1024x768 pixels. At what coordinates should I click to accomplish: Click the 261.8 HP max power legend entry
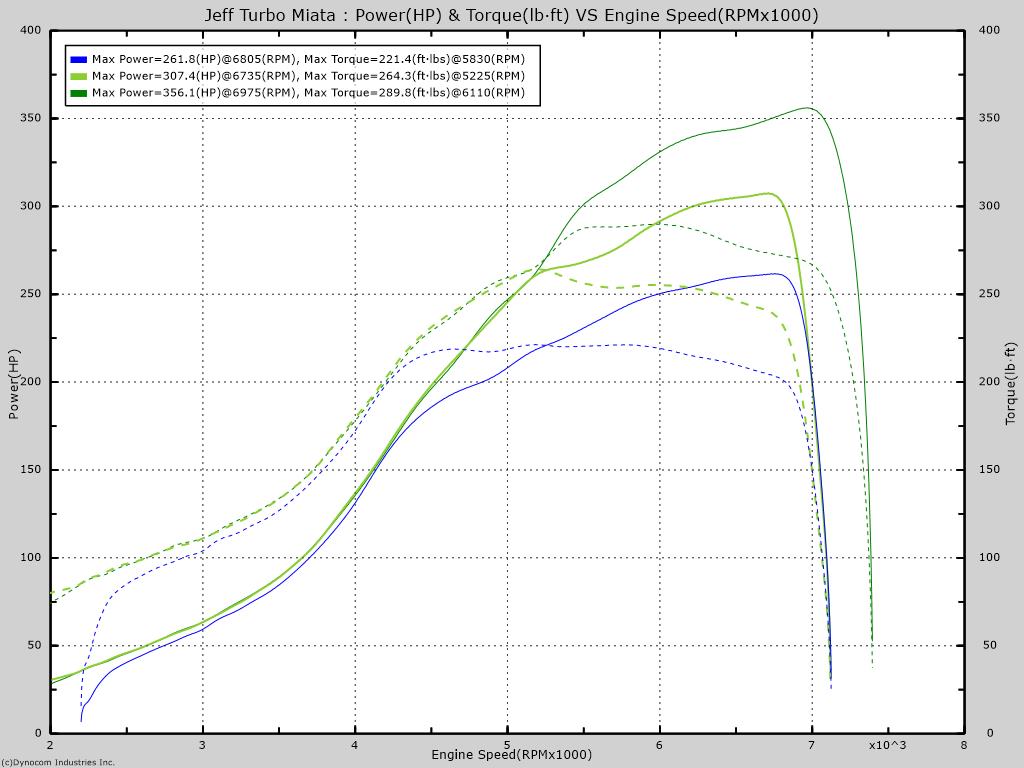309,60
